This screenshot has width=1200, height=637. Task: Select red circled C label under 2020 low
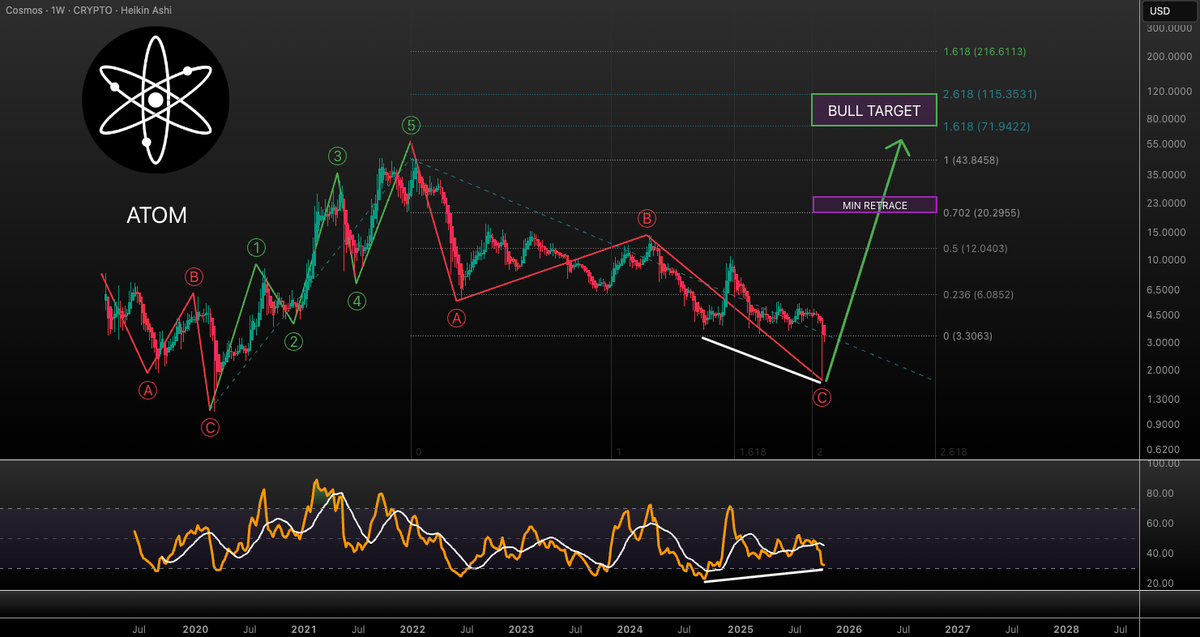pyautogui.click(x=210, y=428)
